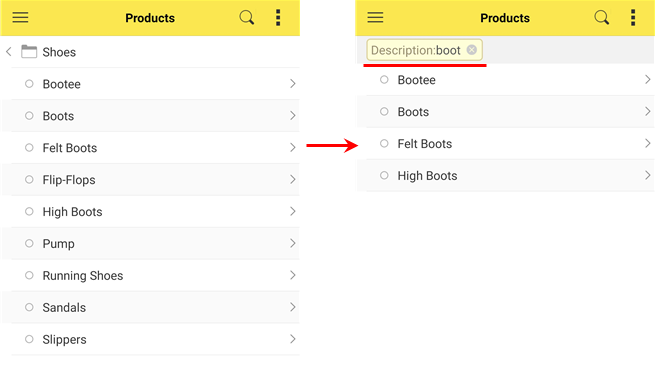Open Felt Boots chevron in filtered results
The height and width of the screenshot is (379, 655).
point(647,143)
